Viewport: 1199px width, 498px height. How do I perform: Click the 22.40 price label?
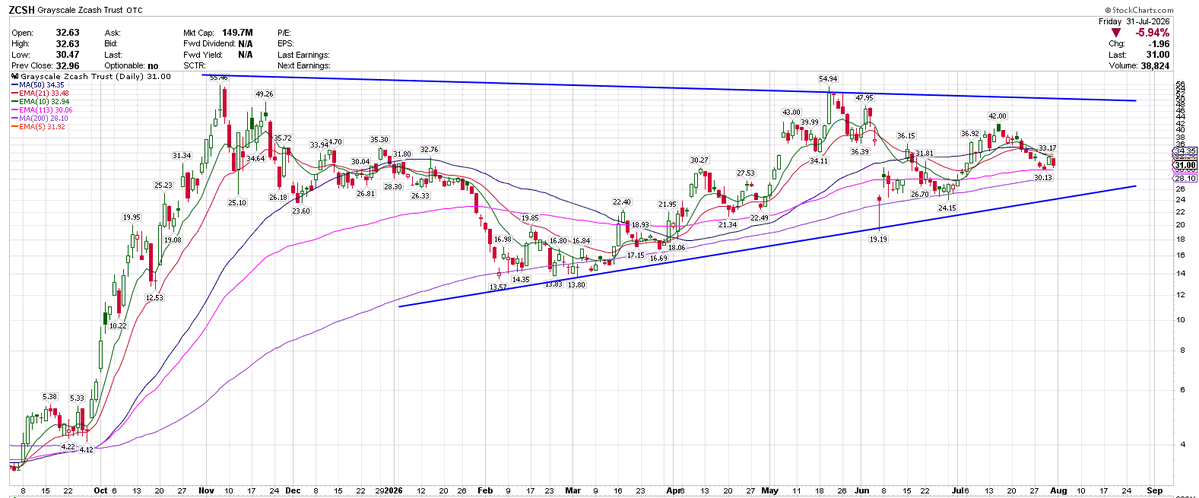pyautogui.click(x=622, y=202)
